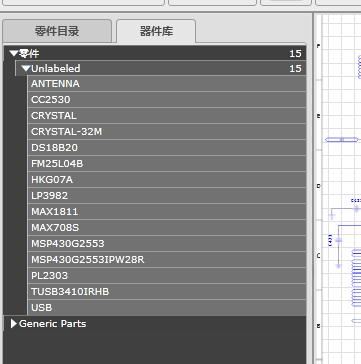Select the CRYSTAL-32M part
The width and height of the screenshot is (361, 364).
pyautogui.click(x=167, y=131)
